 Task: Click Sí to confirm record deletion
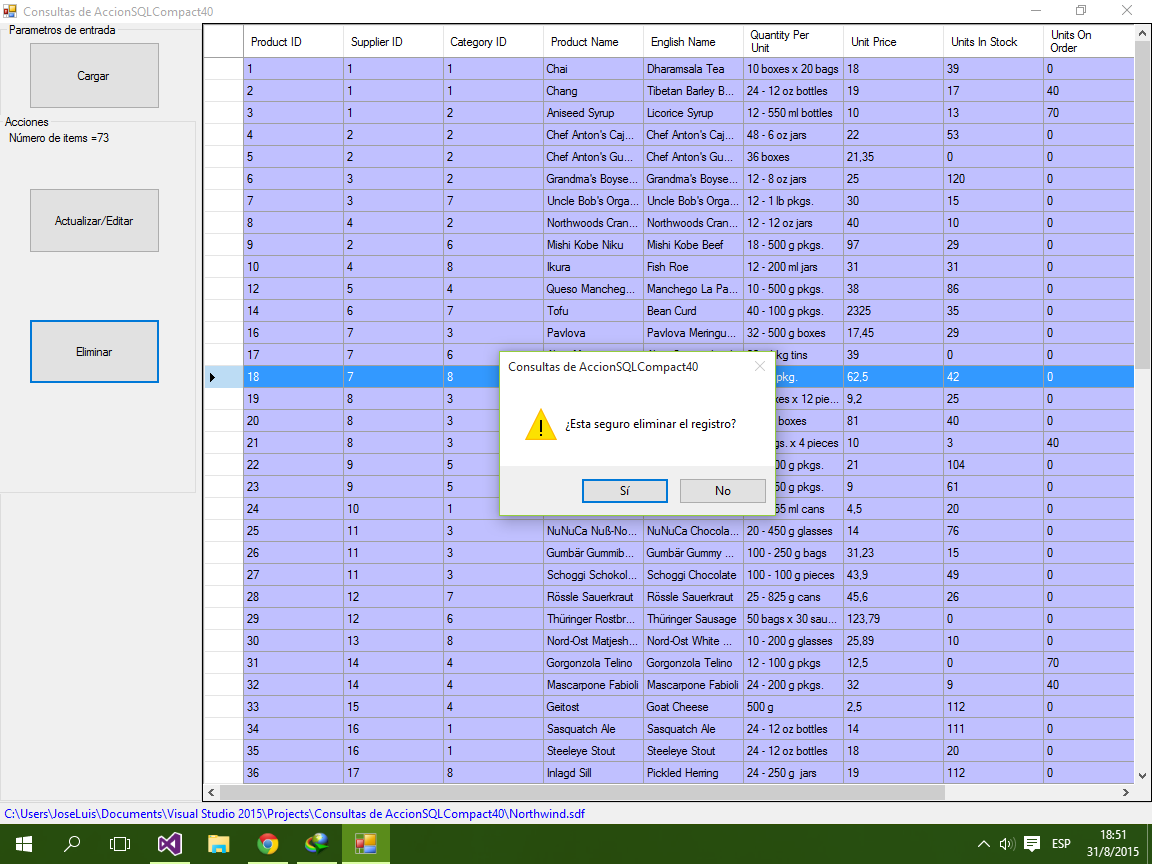coord(624,491)
